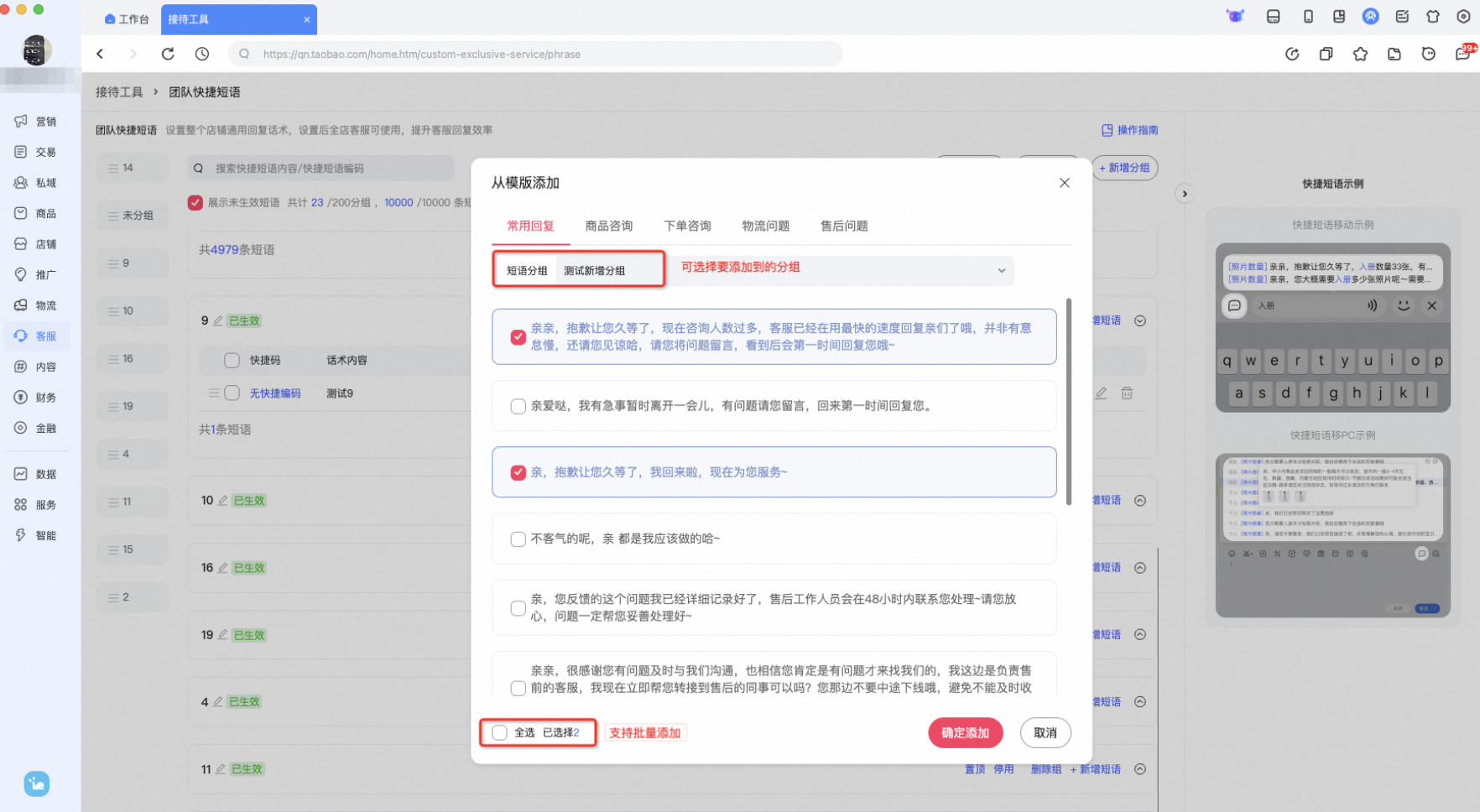Viewport: 1480px width, 812px height.
Task: Switch to the 工作台 browser tab
Action: (127, 18)
